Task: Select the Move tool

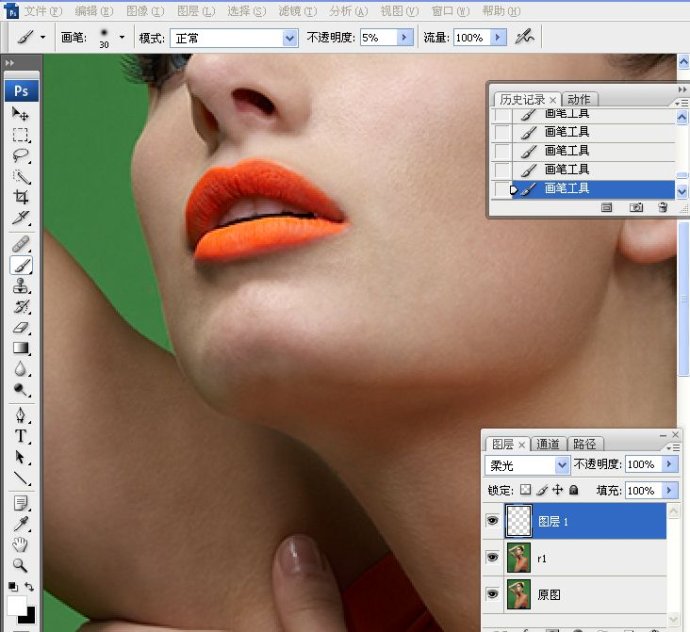Action: (x=20, y=114)
